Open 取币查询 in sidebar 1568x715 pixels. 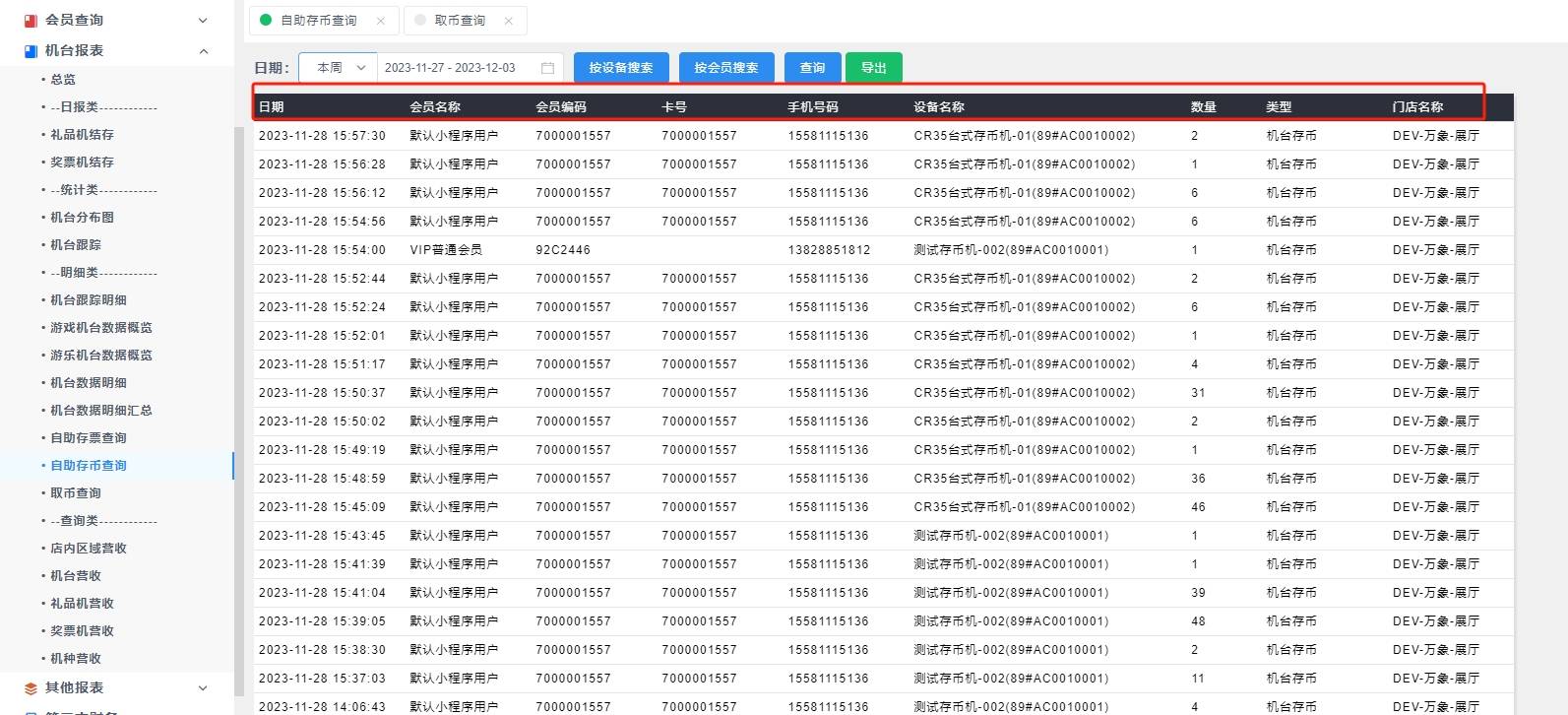[x=76, y=493]
